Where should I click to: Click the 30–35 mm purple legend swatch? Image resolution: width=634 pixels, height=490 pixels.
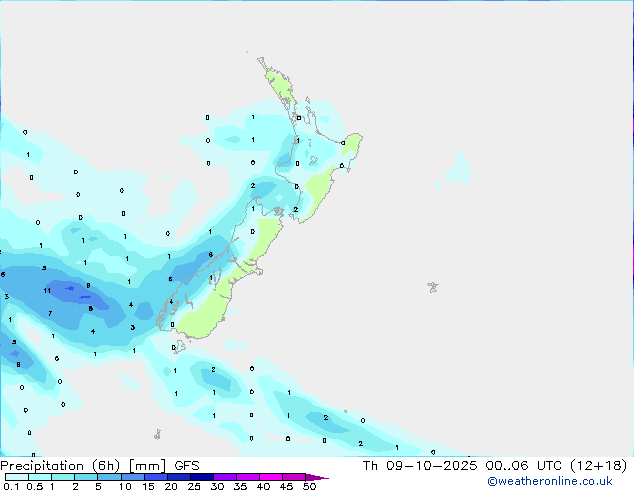224,477
